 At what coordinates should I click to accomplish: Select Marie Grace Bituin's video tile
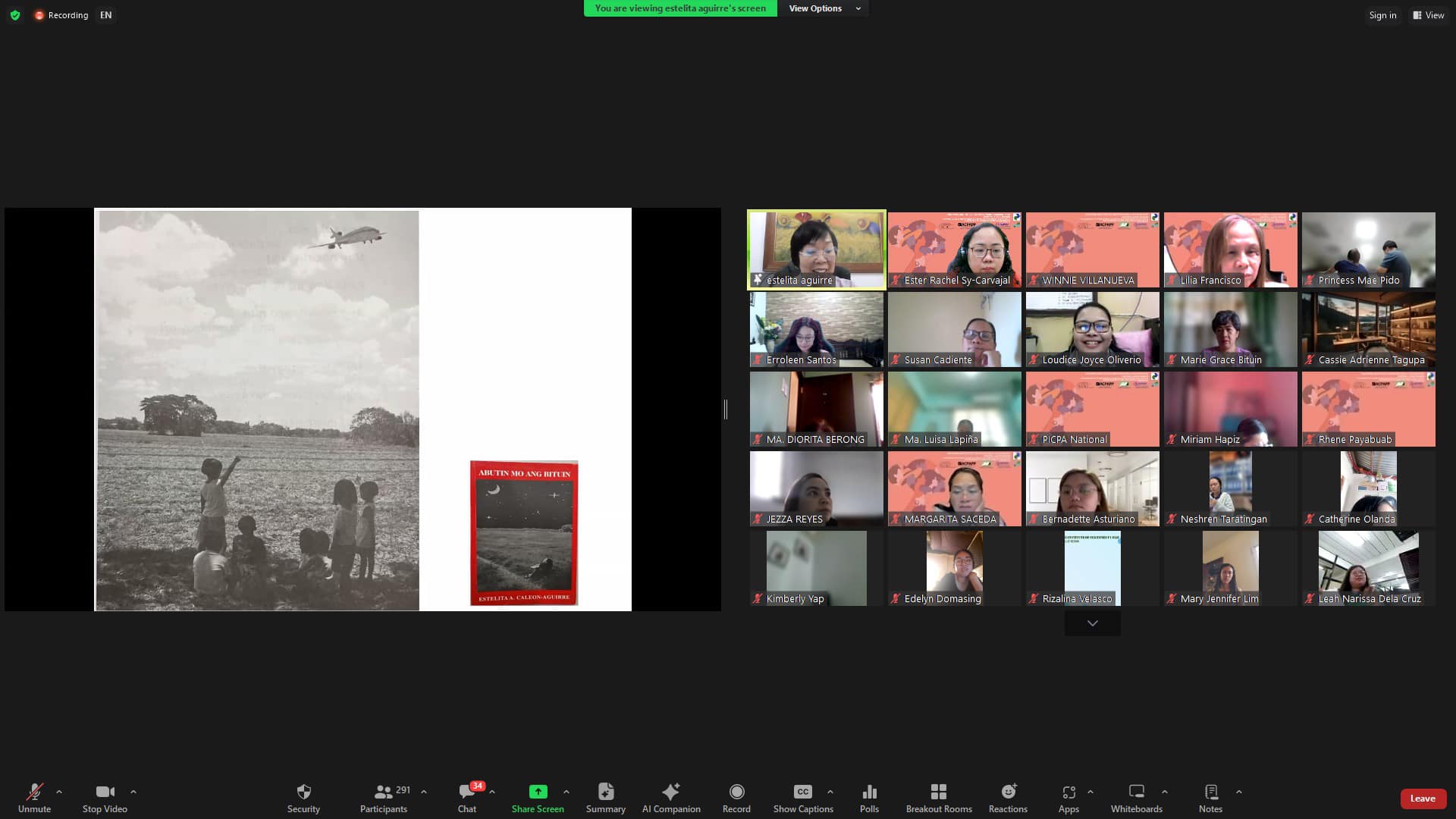click(x=1230, y=329)
